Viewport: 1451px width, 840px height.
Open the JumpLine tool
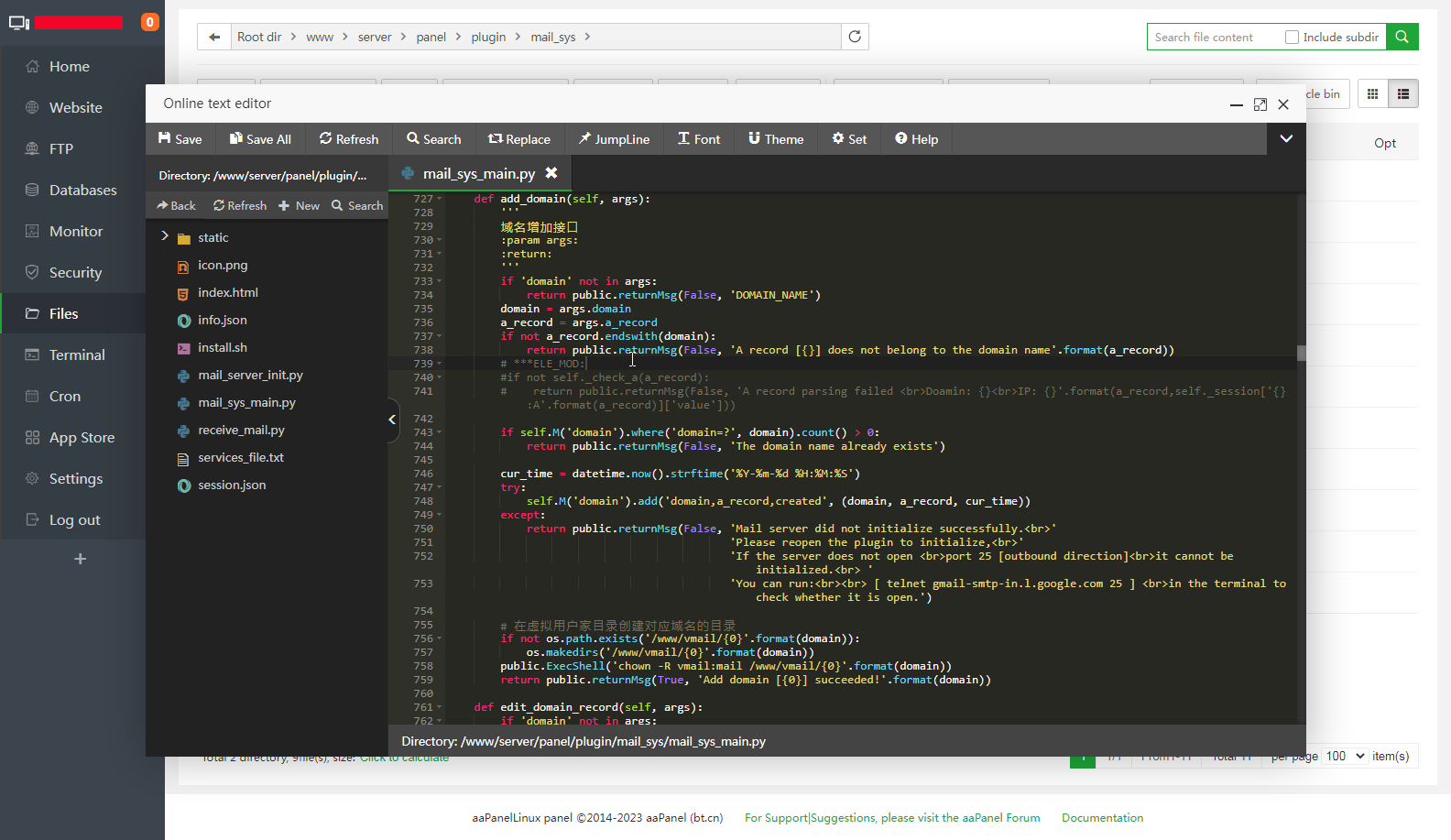(x=613, y=139)
